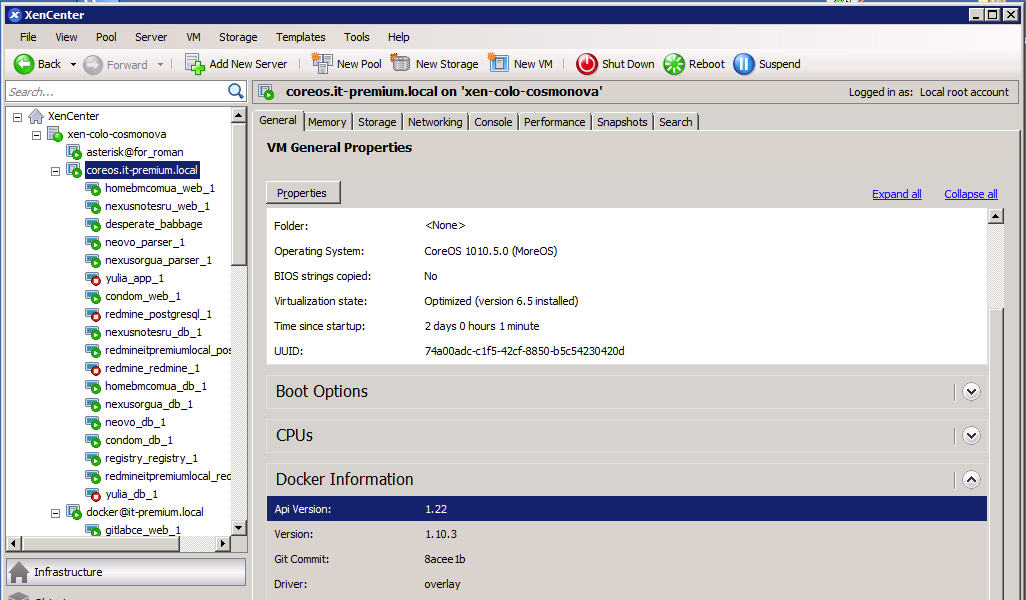Click the search input field
The width and height of the screenshot is (1026, 600).
click(116, 92)
